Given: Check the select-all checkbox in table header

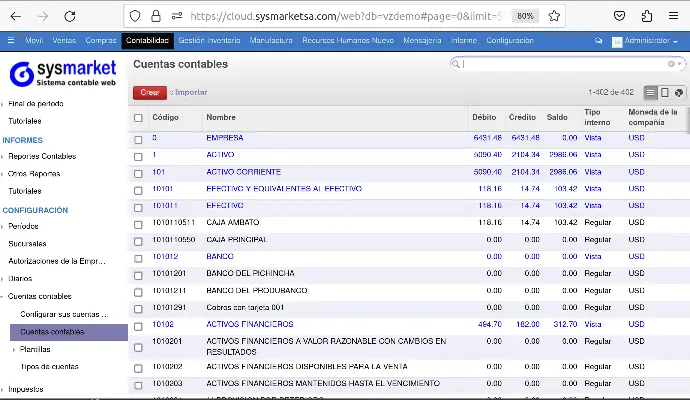Looking at the screenshot, I should tap(138, 118).
